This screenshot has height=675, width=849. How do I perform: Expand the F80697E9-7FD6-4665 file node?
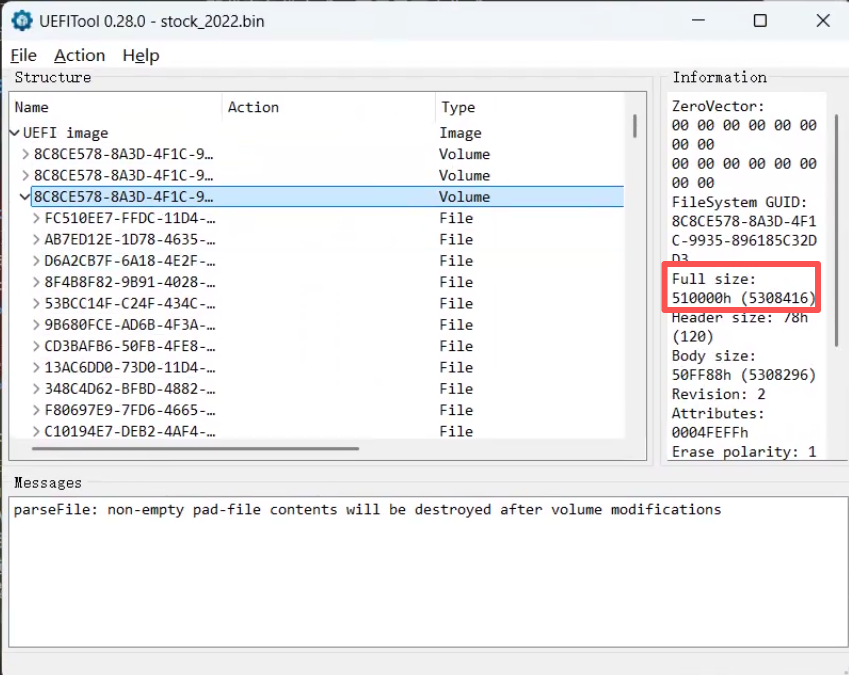pyautogui.click(x=36, y=410)
